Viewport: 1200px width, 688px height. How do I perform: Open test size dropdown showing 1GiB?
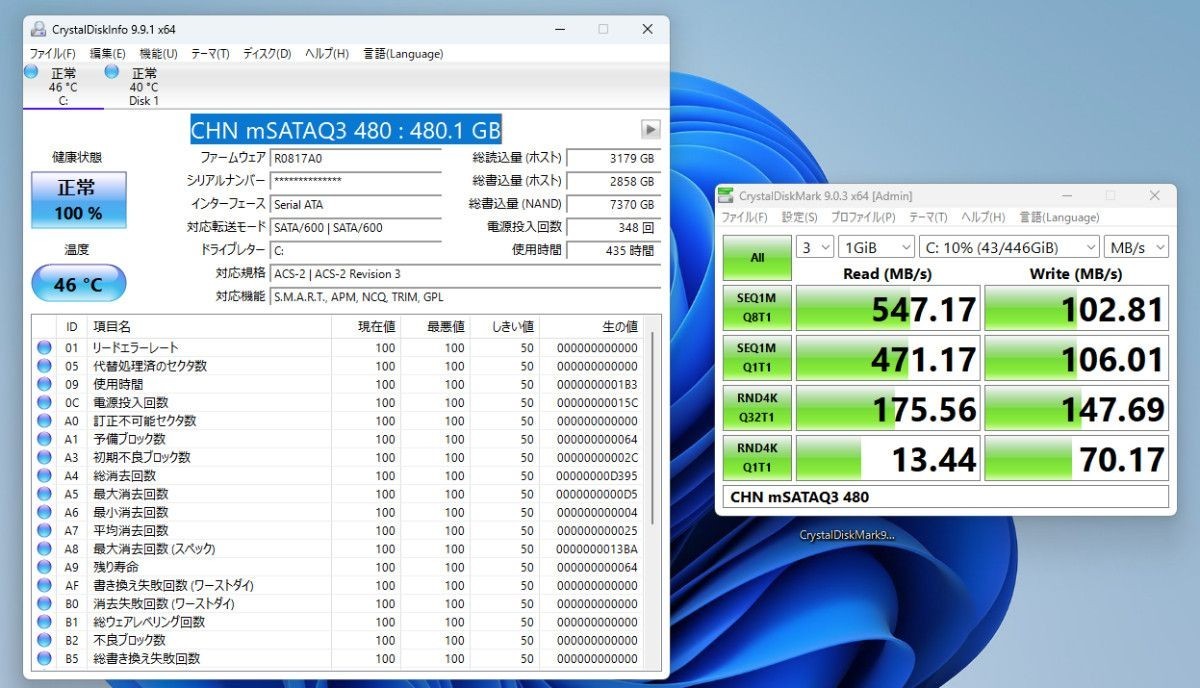point(877,247)
